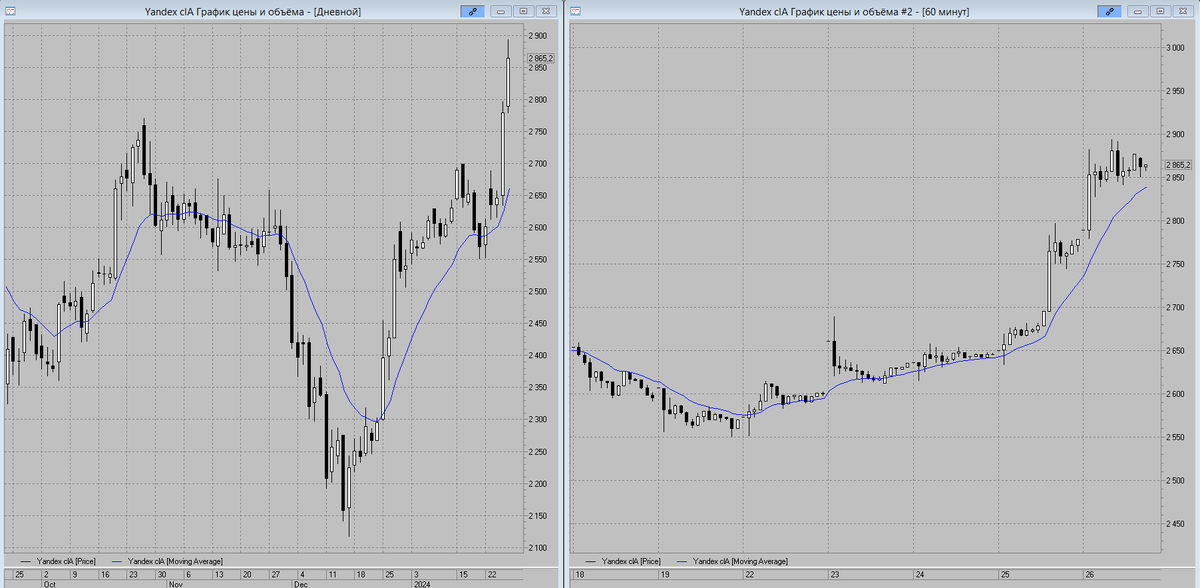This screenshot has width=1200, height=588.
Task: Click the Nov month label on the daily time axis
Action: click(175, 583)
